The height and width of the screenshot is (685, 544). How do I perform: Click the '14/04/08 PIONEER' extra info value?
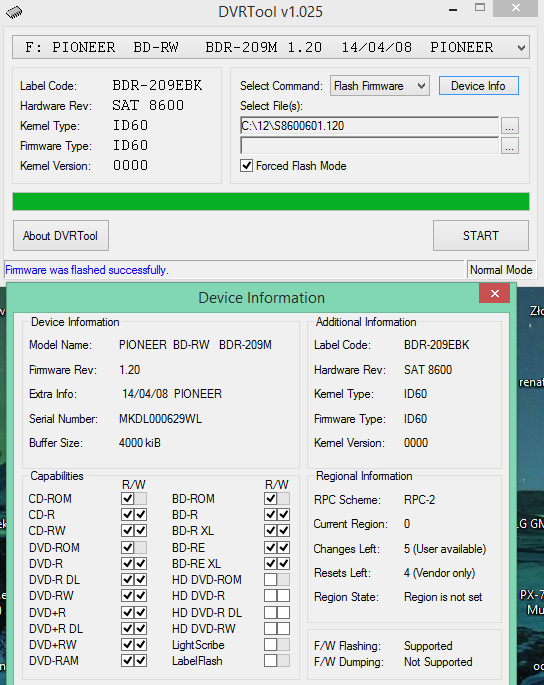172,394
